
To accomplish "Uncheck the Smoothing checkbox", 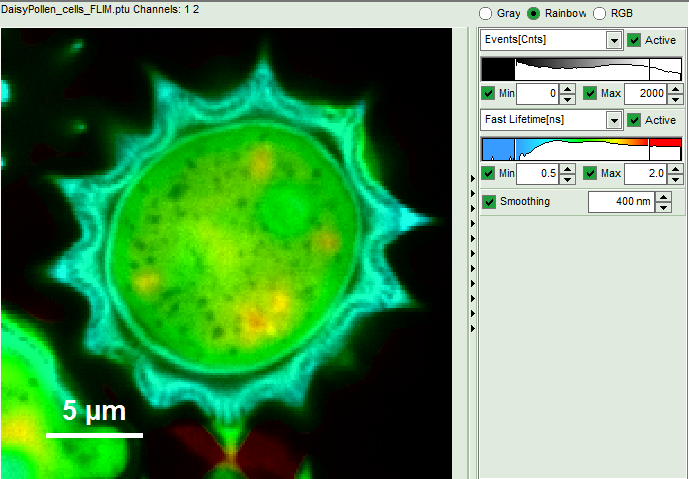I will point(489,201).
